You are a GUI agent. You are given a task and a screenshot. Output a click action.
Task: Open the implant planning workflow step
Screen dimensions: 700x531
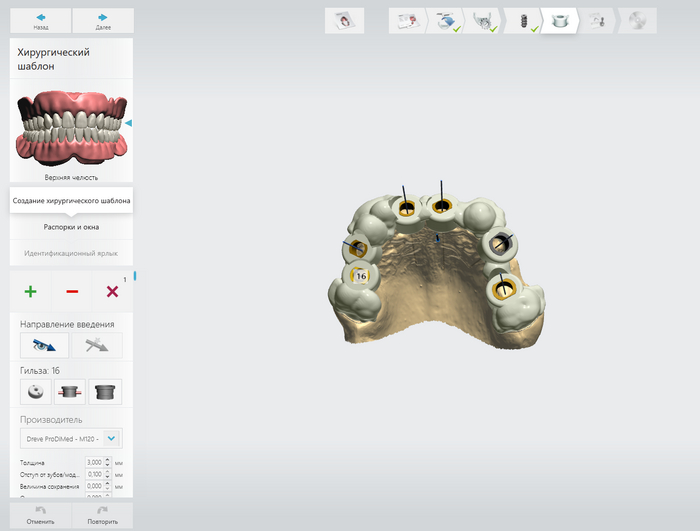coord(524,21)
